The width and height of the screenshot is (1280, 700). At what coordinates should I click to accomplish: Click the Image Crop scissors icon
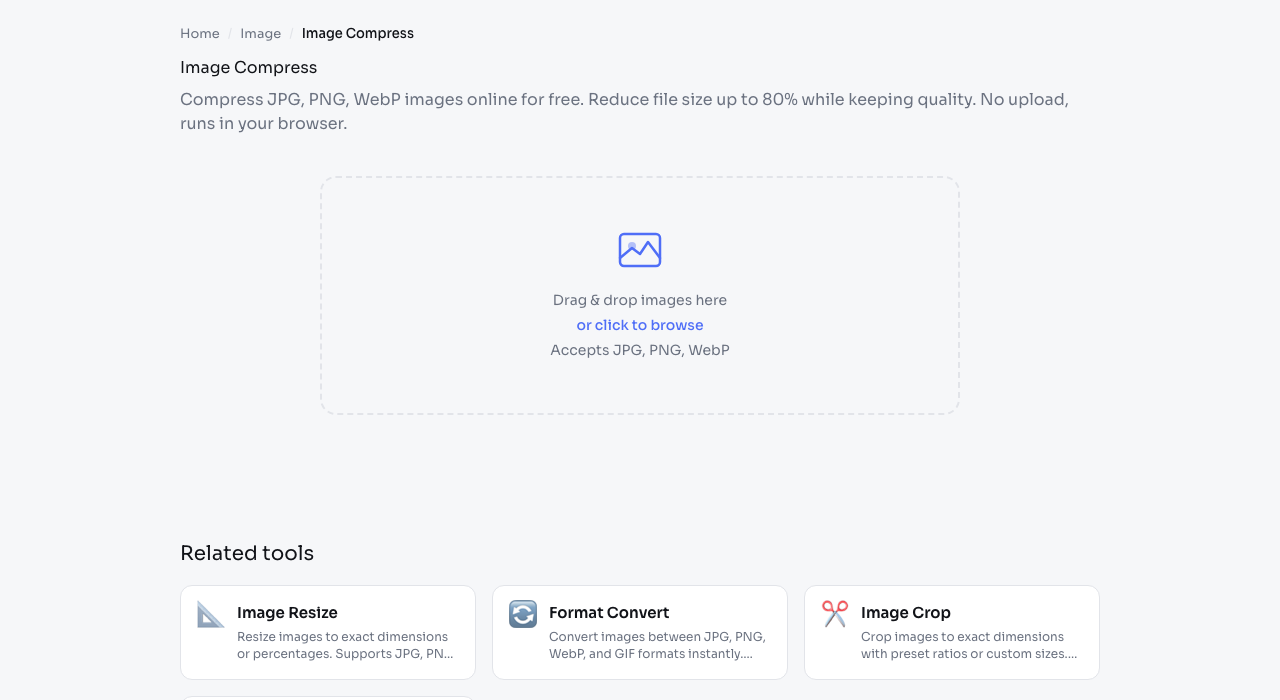tap(835, 614)
